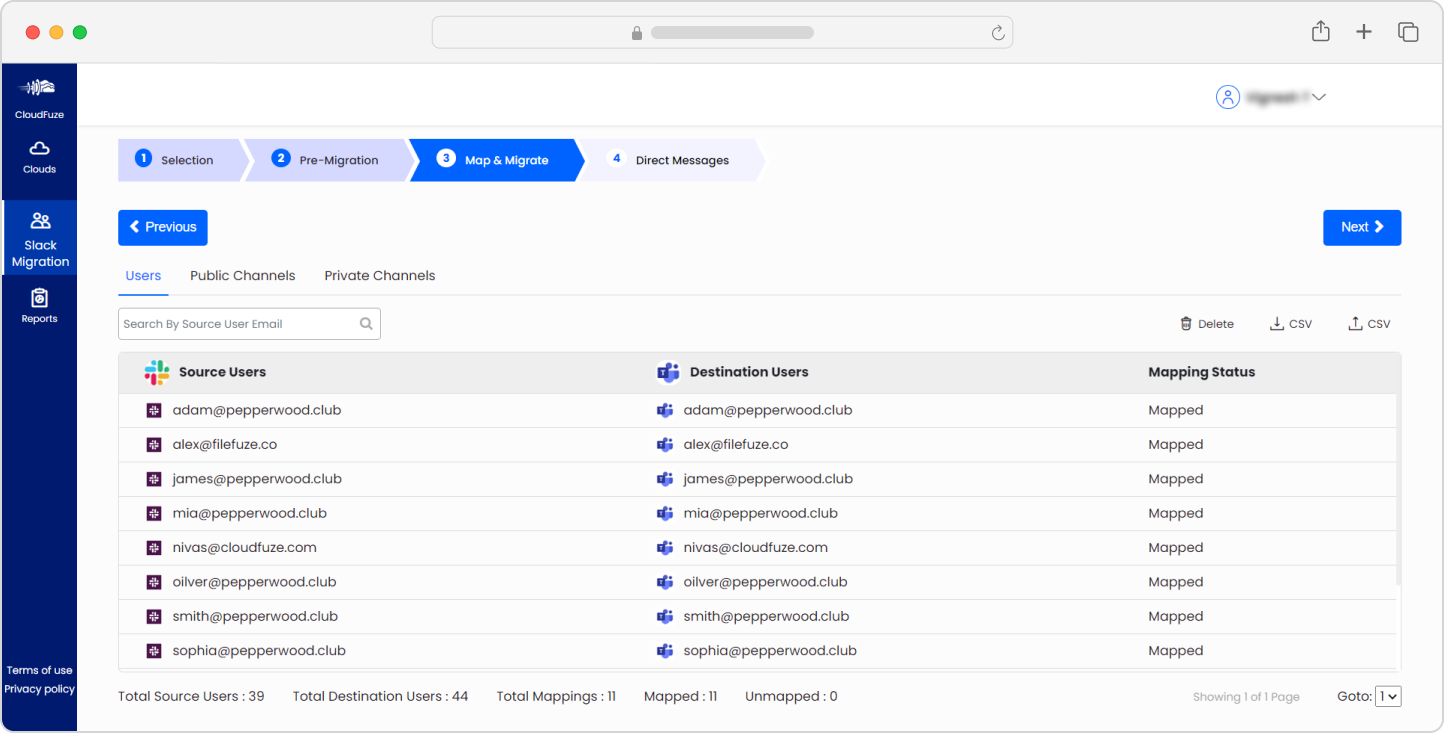Viewport: 1444px width, 733px height.
Task: Click Slack icon beside nivas@cloudfuze.com source
Action: (x=154, y=548)
